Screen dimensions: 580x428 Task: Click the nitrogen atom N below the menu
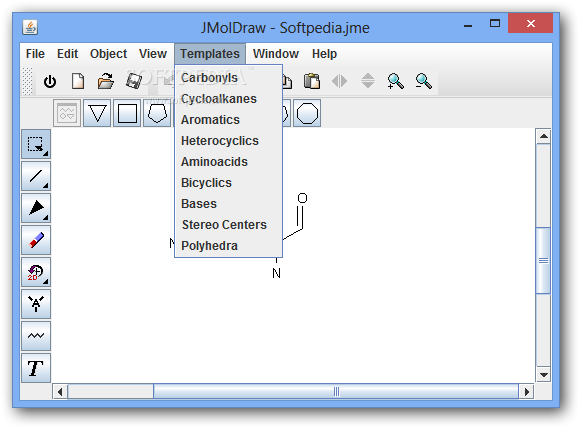click(x=276, y=273)
